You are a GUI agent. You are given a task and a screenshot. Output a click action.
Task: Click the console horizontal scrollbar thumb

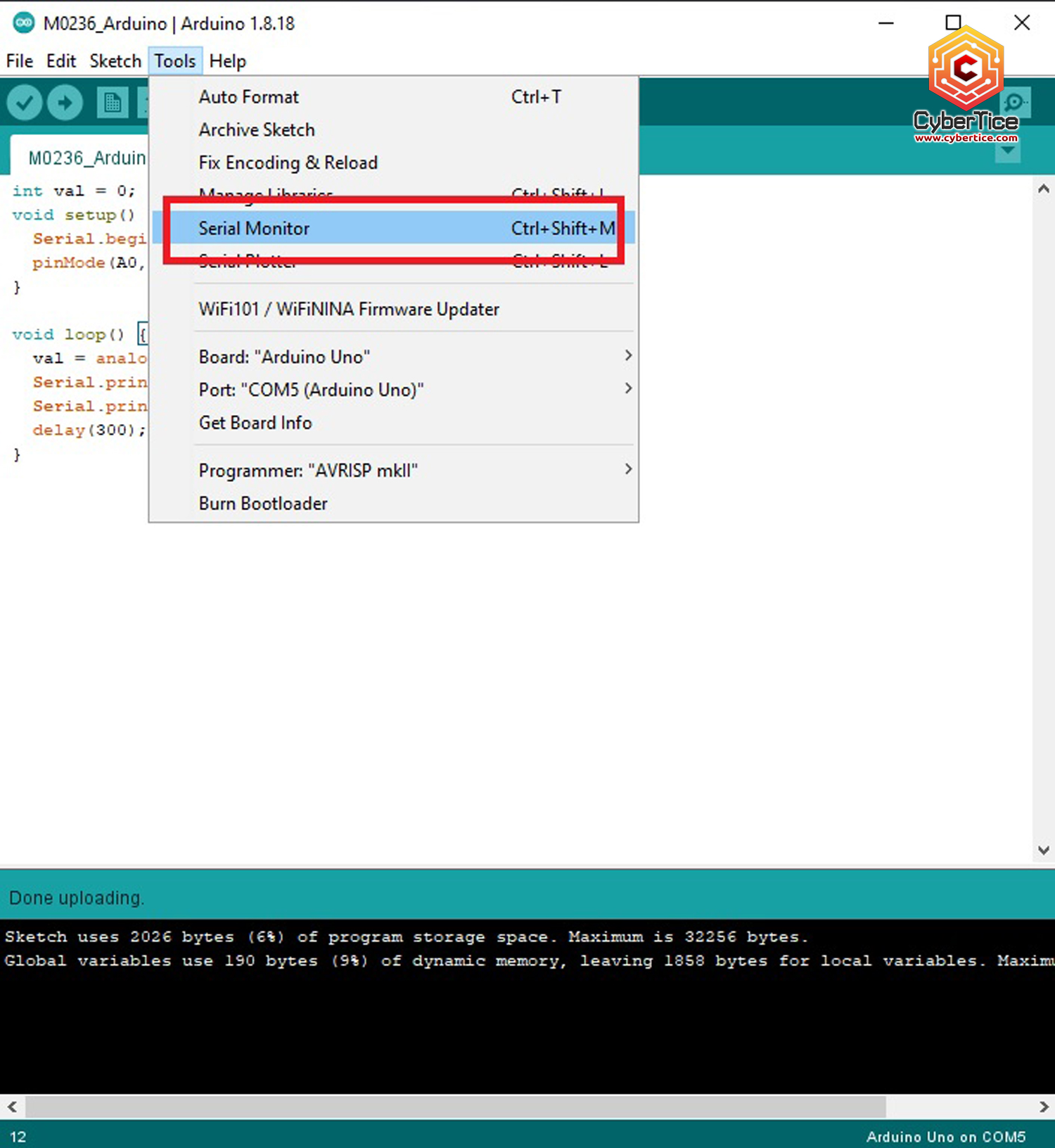point(456,1106)
